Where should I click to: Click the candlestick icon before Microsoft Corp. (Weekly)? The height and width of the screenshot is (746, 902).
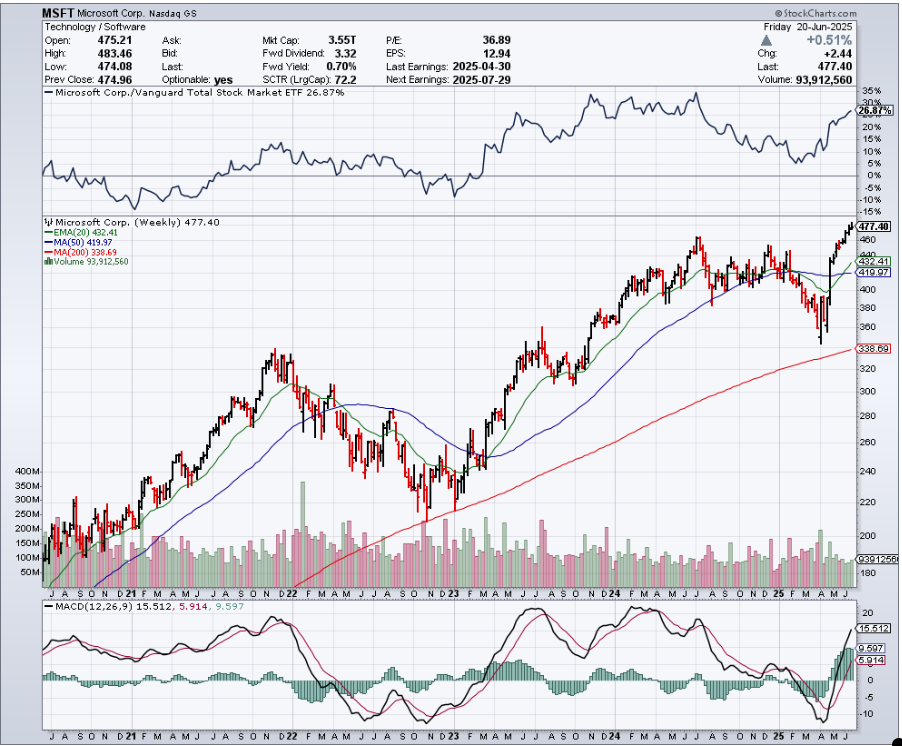tap(48, 222)
